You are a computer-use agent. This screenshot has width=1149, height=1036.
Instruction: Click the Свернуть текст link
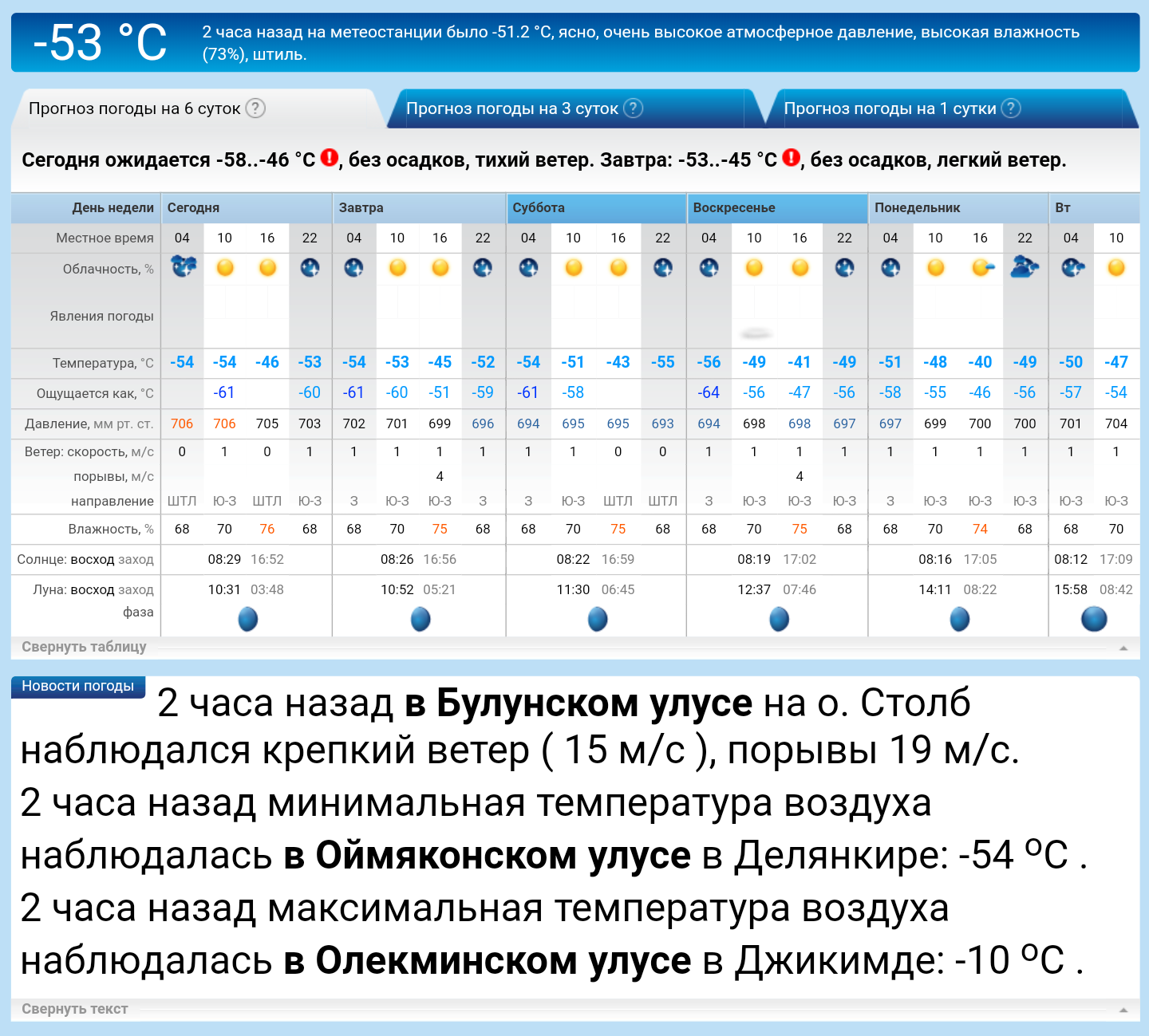(74, 1009)
